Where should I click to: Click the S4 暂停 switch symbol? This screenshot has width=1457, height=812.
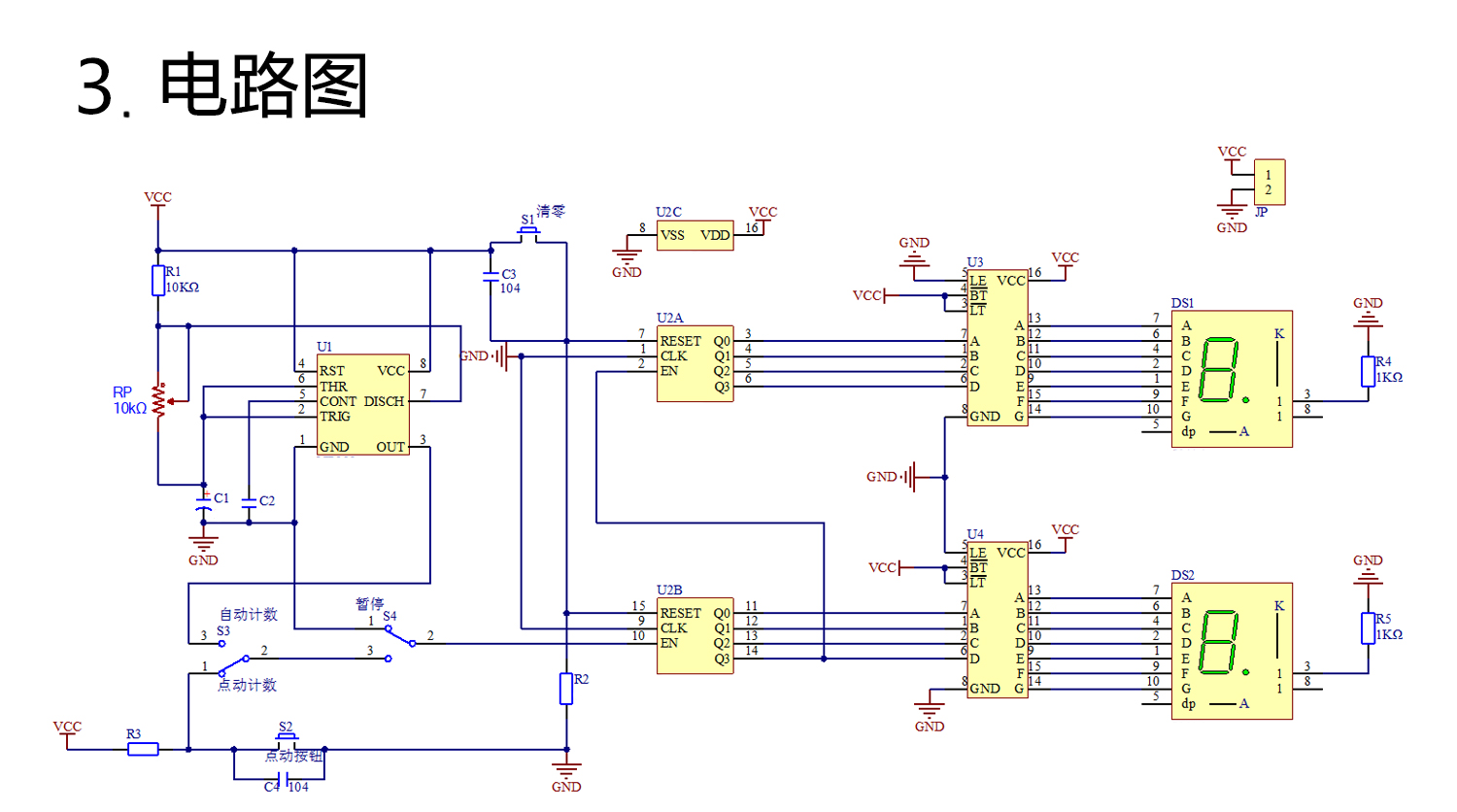pos(399,636)
